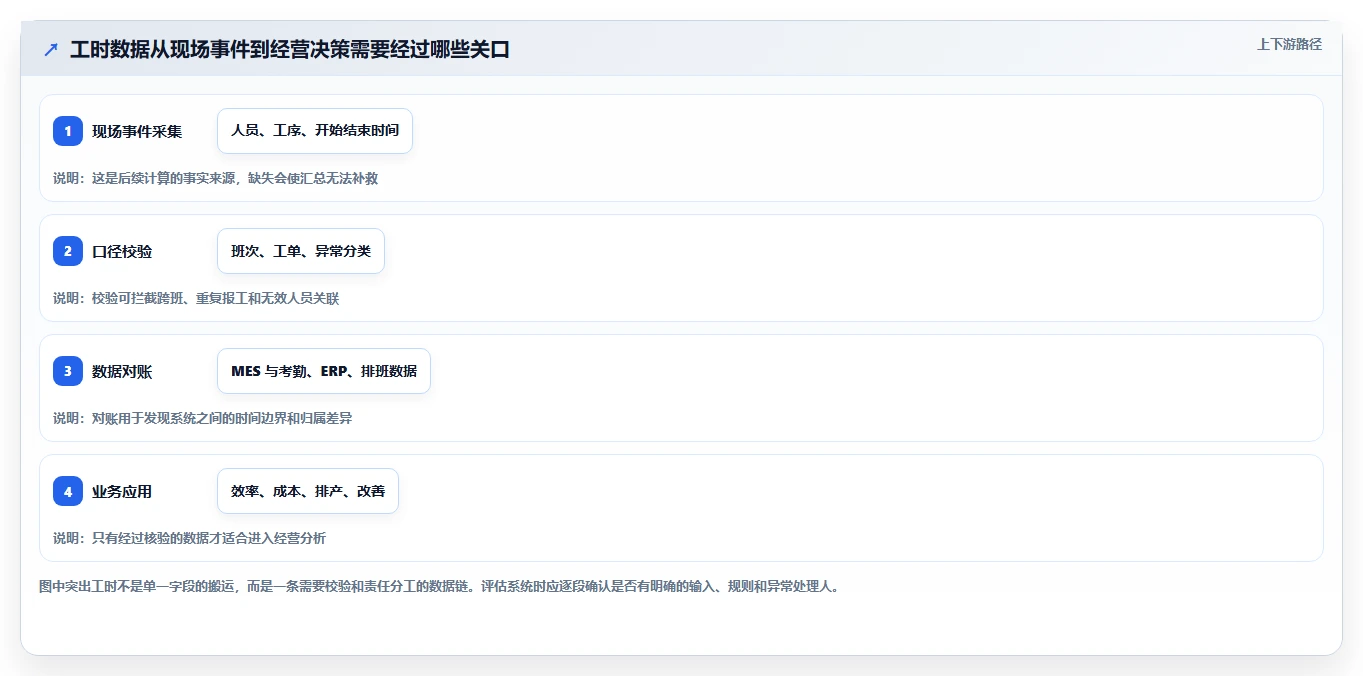The height and width of the screenshot is (676, 1363).
Task: Select the 口径校验 step label
Action: tap(122, 251)
